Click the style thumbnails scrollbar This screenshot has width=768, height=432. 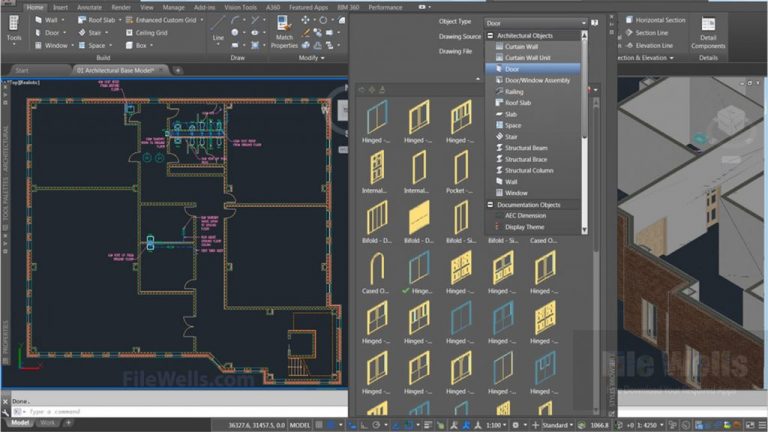tap(596, 179)
